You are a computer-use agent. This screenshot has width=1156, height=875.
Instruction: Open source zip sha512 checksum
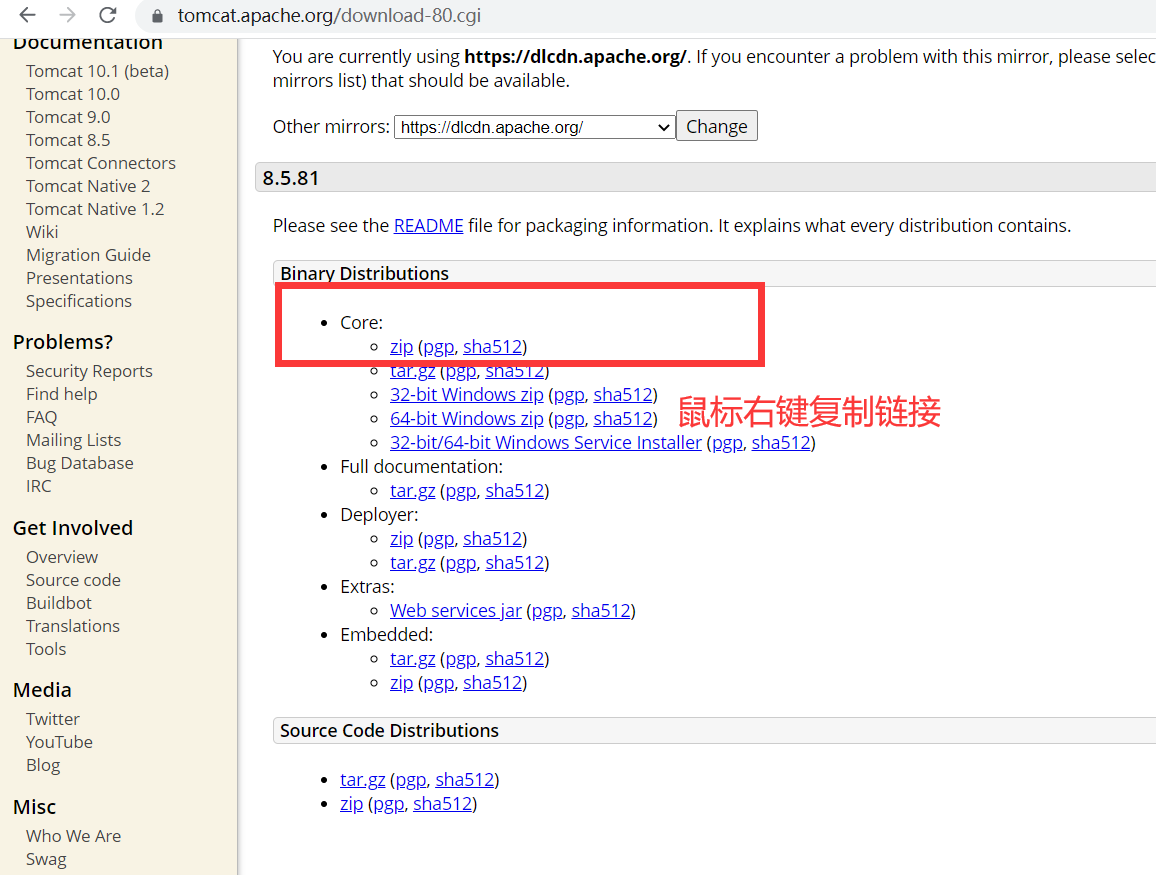[442, 803]
